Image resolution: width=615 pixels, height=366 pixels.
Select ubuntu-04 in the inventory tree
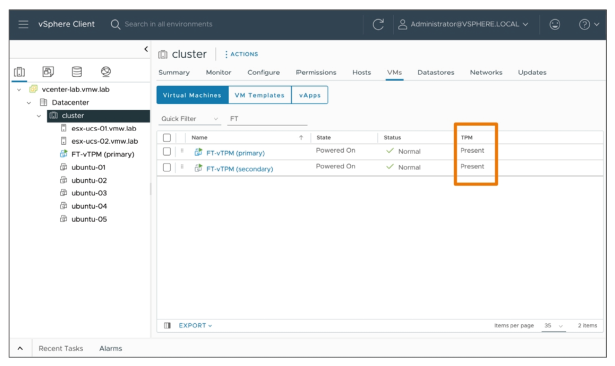[x=89, y=206]
